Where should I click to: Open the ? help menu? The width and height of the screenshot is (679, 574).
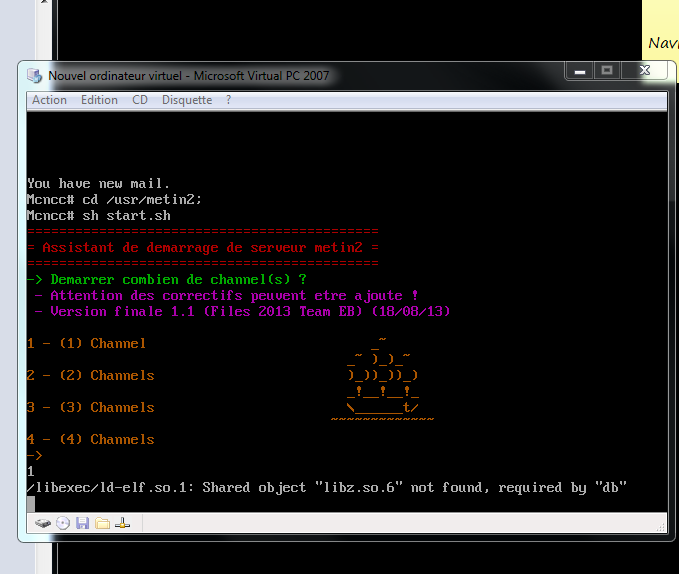pyautogui.click(x=229, y=100)
